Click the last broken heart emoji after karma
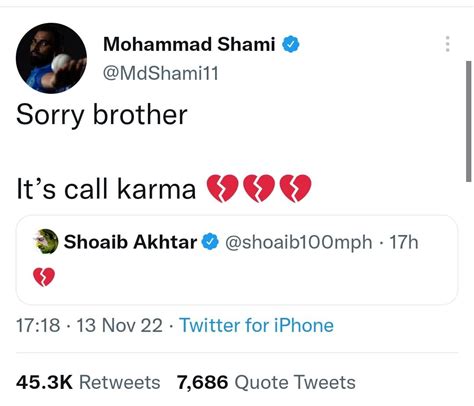The height and width of the screenshot is (406, 474). (296, 188)
